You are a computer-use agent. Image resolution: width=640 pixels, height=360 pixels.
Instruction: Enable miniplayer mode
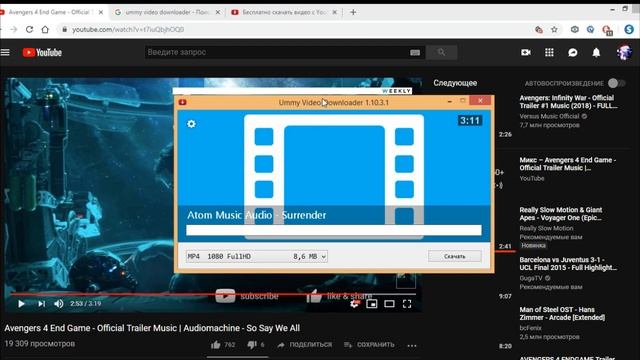[x=372, y=304]
